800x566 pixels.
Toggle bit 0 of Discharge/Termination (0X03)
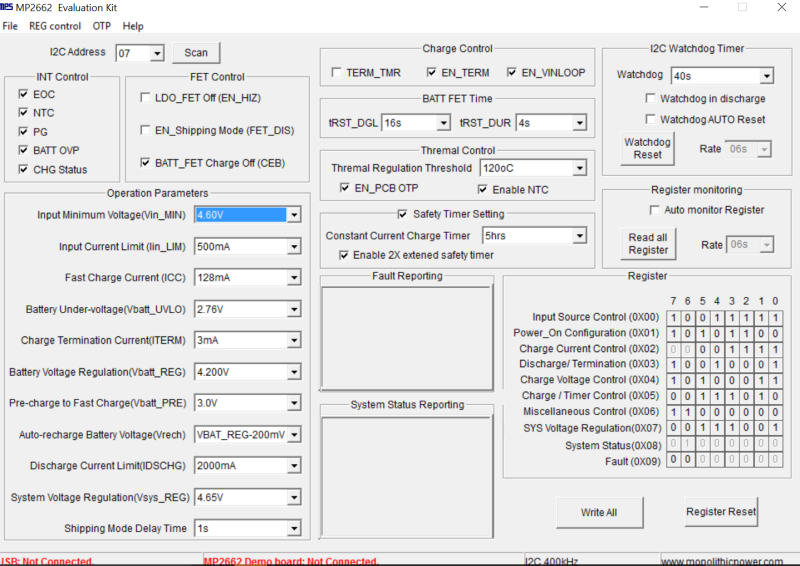pos(775,365)
